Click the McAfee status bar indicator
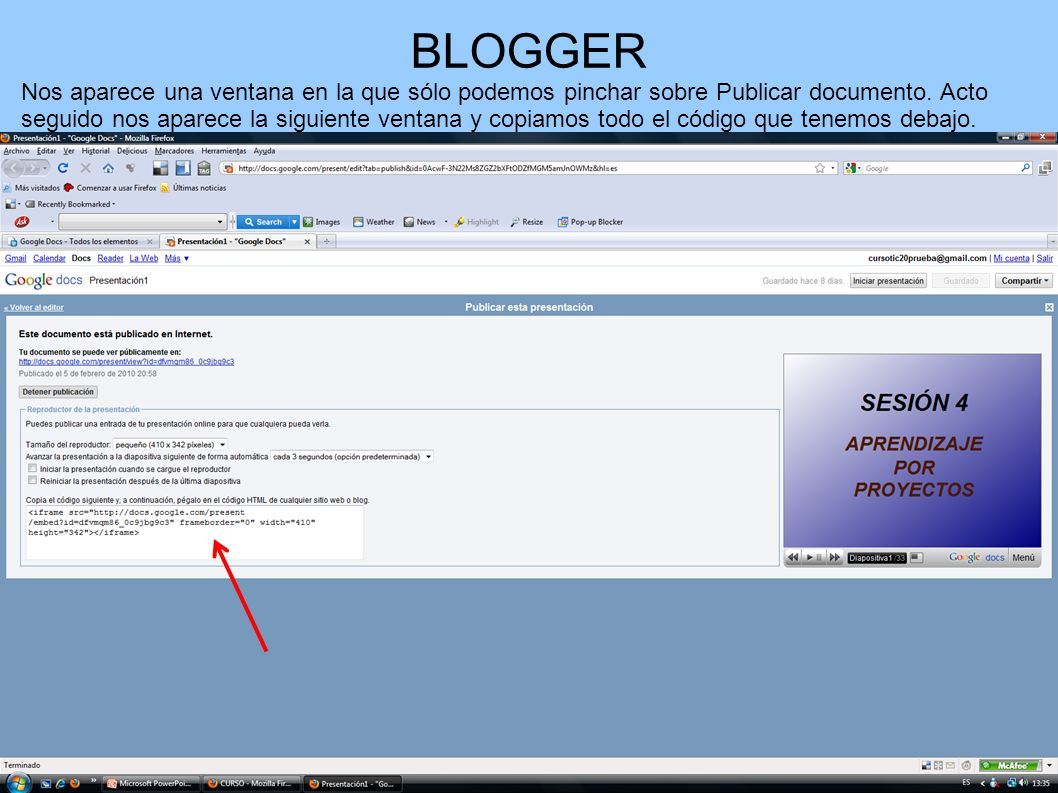The height and width of the screenshot is (793, 1058). [1010, 765]
